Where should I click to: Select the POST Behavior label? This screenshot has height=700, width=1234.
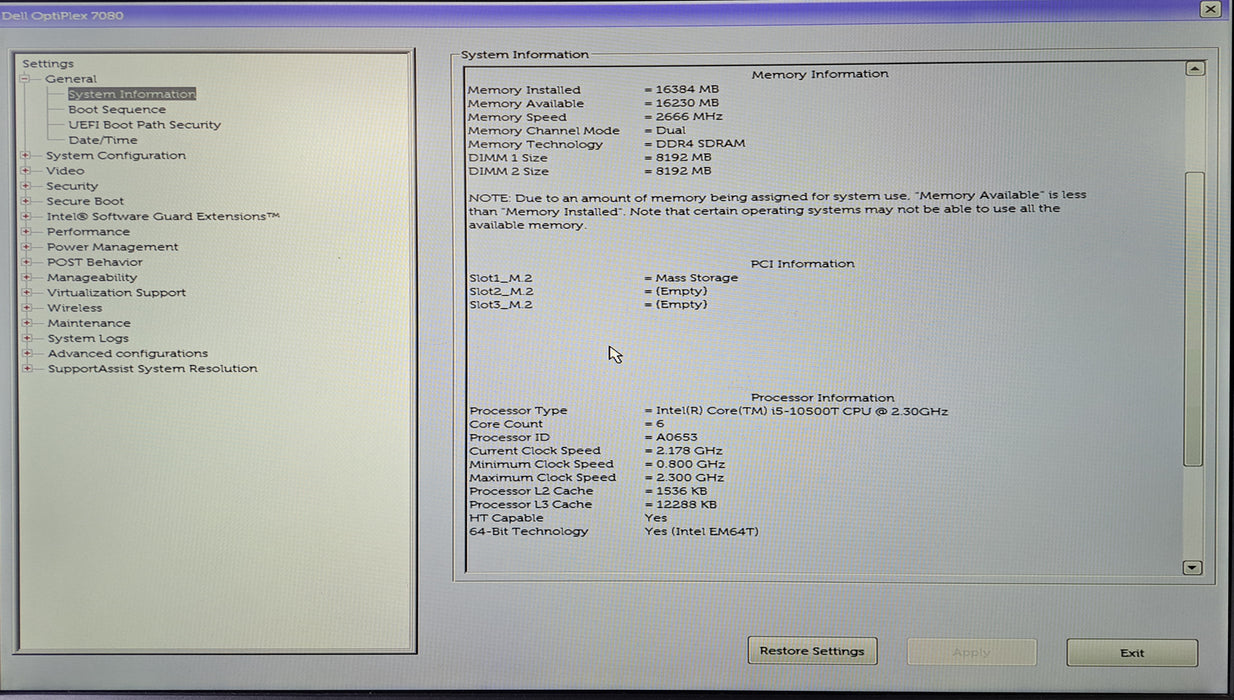click(x=95, y=262)
